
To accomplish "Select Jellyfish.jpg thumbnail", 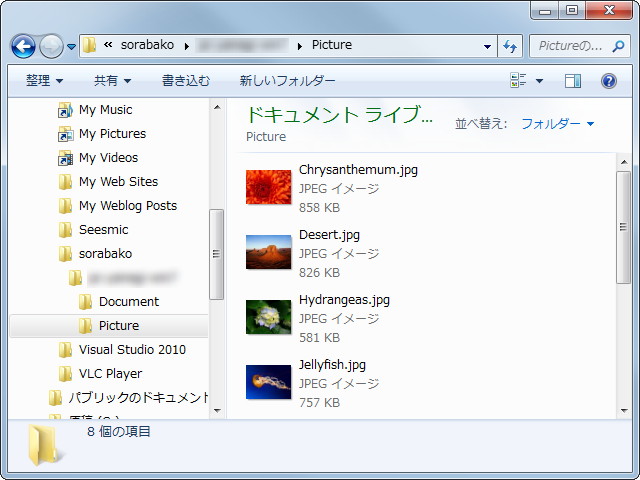I will point(269,382).
